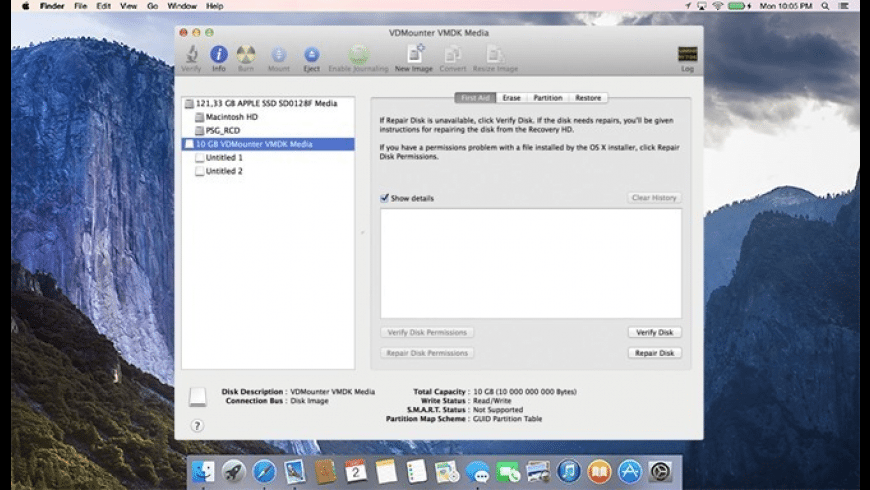Image resolution: width=870 pixels, height=490 pixels.
Task: Click the Burn toolbar icon
Action: [246, 58]
